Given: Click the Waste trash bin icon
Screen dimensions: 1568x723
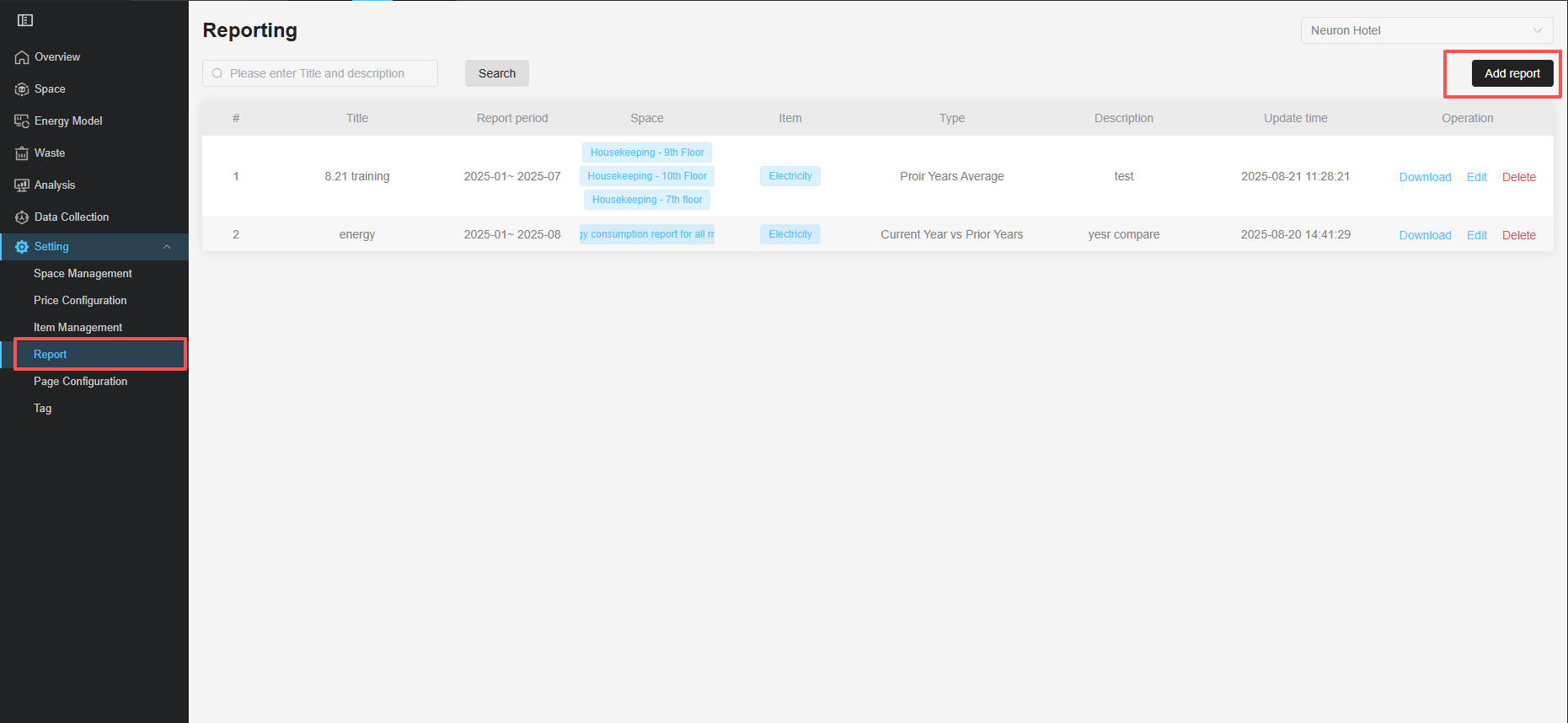Looking at the screenshot, I should coord(22,153).
